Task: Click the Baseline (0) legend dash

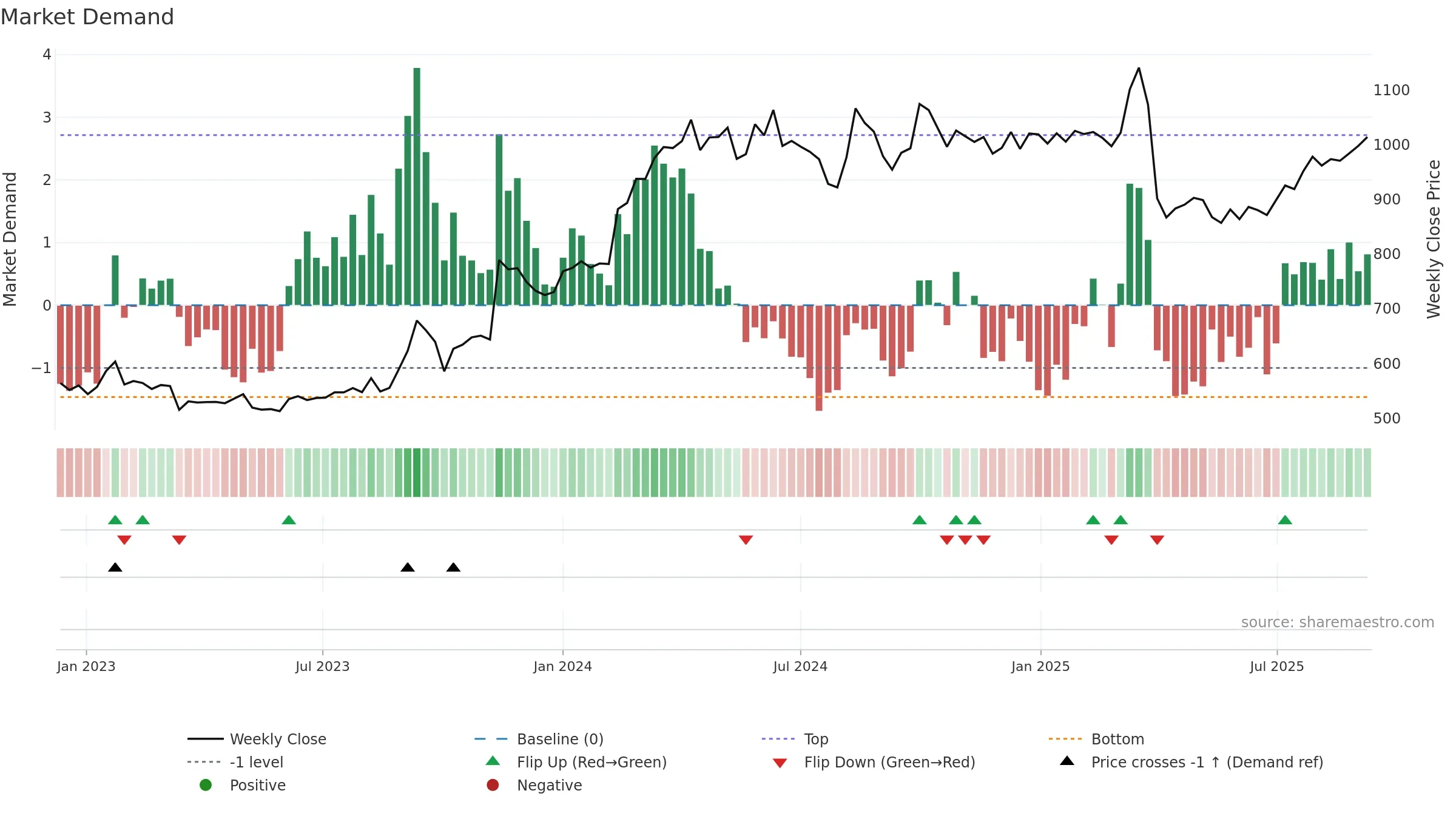Action: [491, 739]
